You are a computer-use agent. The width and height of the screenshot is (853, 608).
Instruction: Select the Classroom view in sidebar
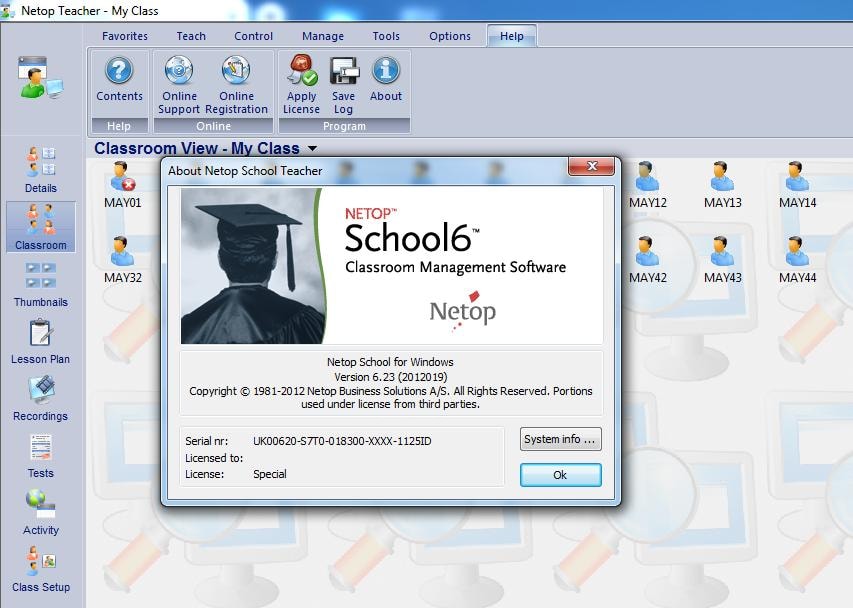coord(41,227)
